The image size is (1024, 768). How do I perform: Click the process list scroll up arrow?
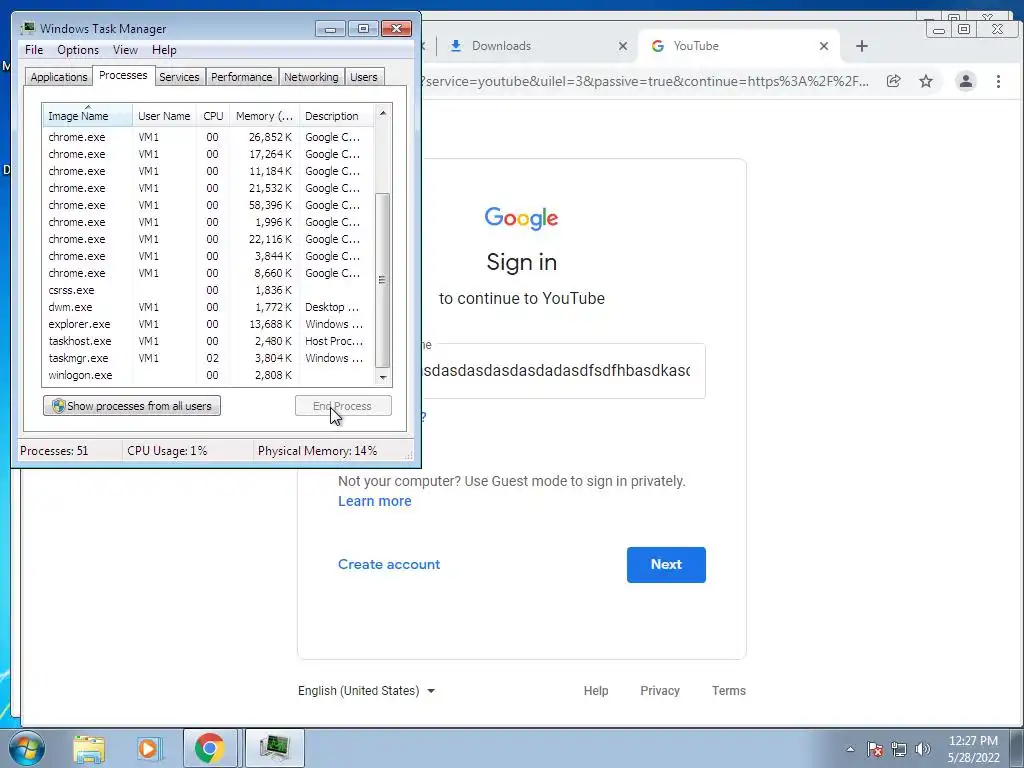coord(383,113)
